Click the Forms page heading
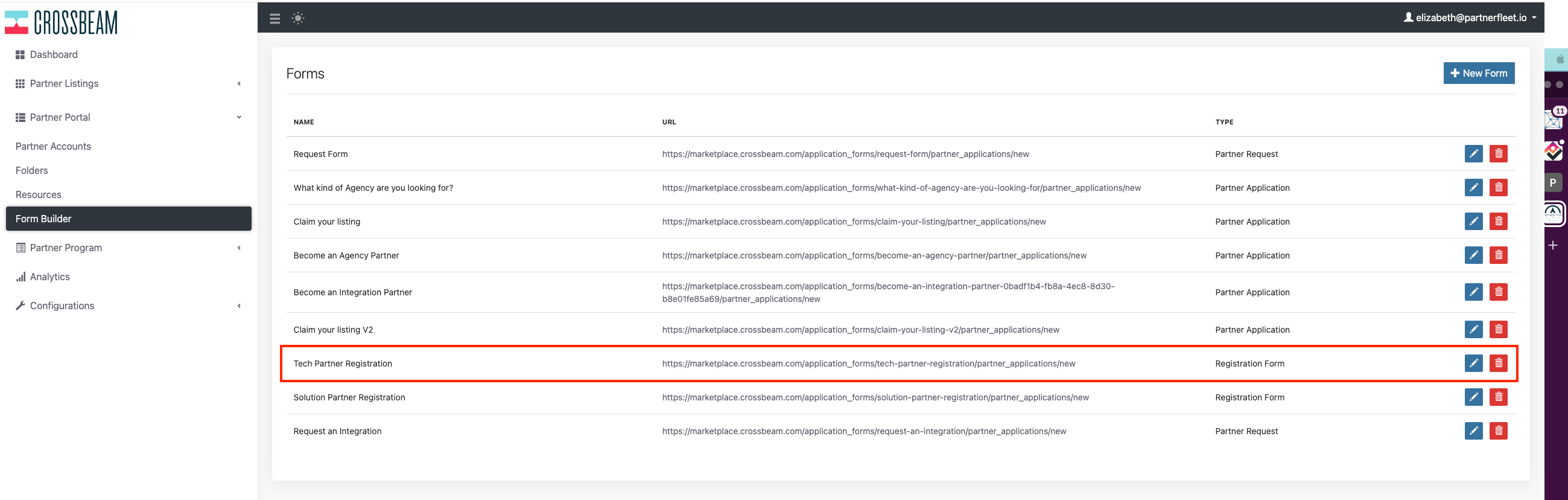The height and width of the screenshot is (500, 1568). [305, 74]
